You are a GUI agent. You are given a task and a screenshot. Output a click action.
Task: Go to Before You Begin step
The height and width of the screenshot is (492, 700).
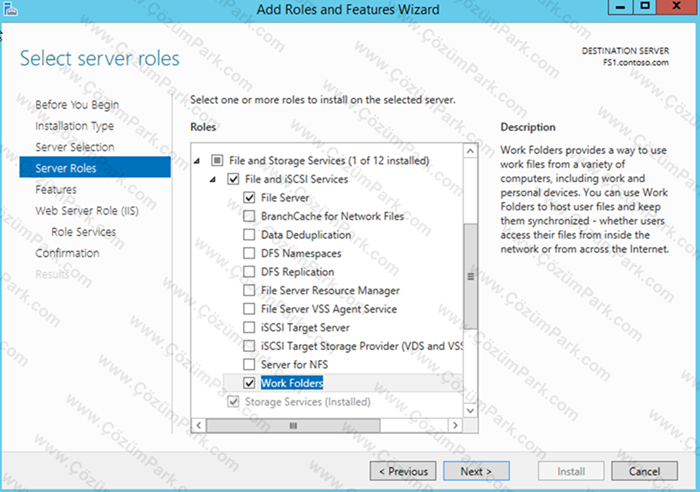77,104
